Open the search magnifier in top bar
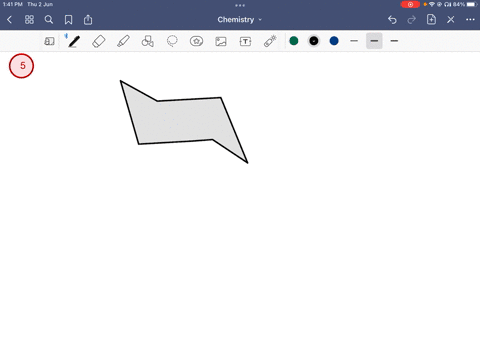Viewport: 480px width, 360px height. click(49, 20)
